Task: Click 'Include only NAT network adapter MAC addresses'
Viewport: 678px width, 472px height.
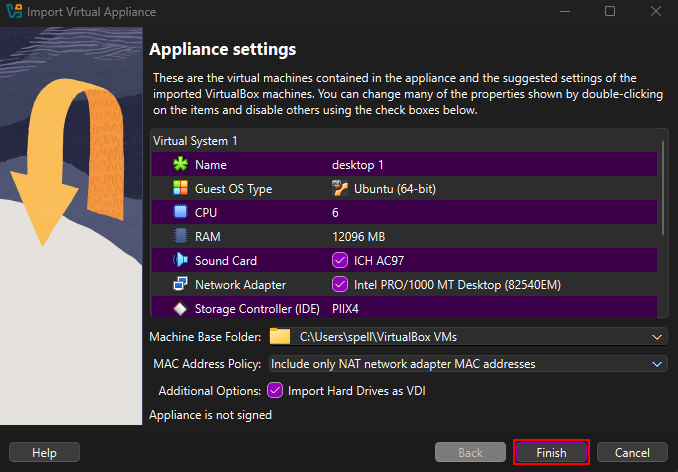Action: click(x=468, y=364)
